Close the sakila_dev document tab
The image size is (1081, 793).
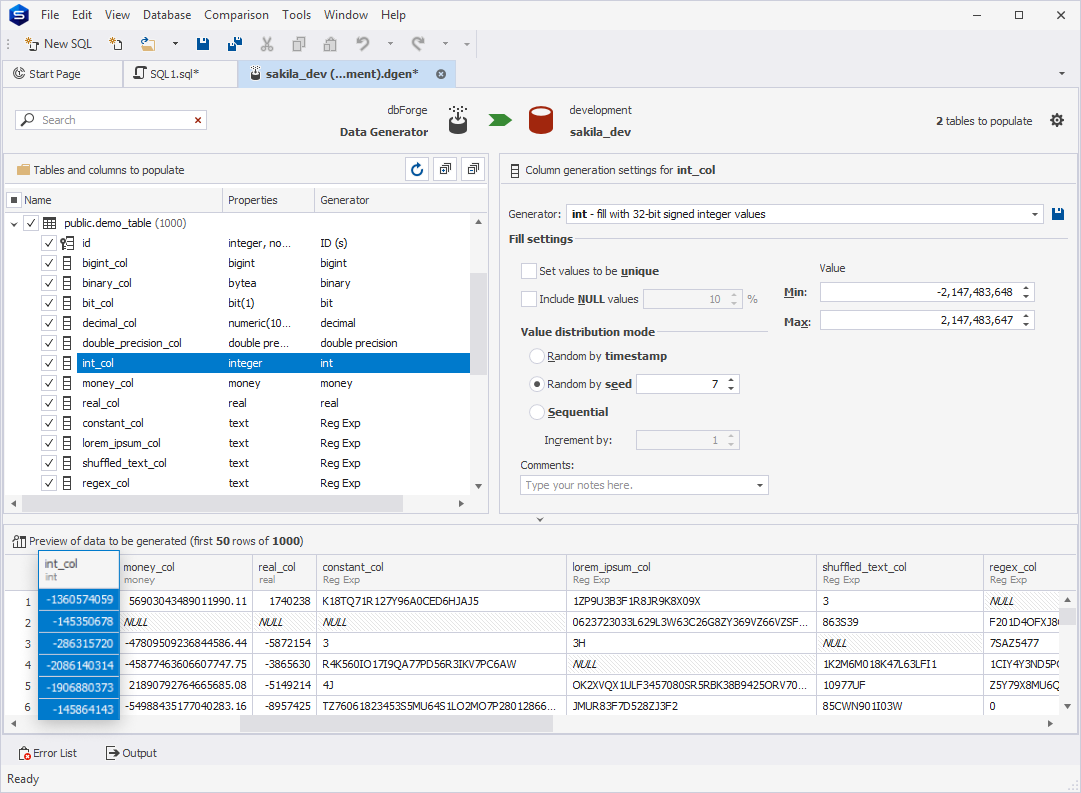point(441,74)
